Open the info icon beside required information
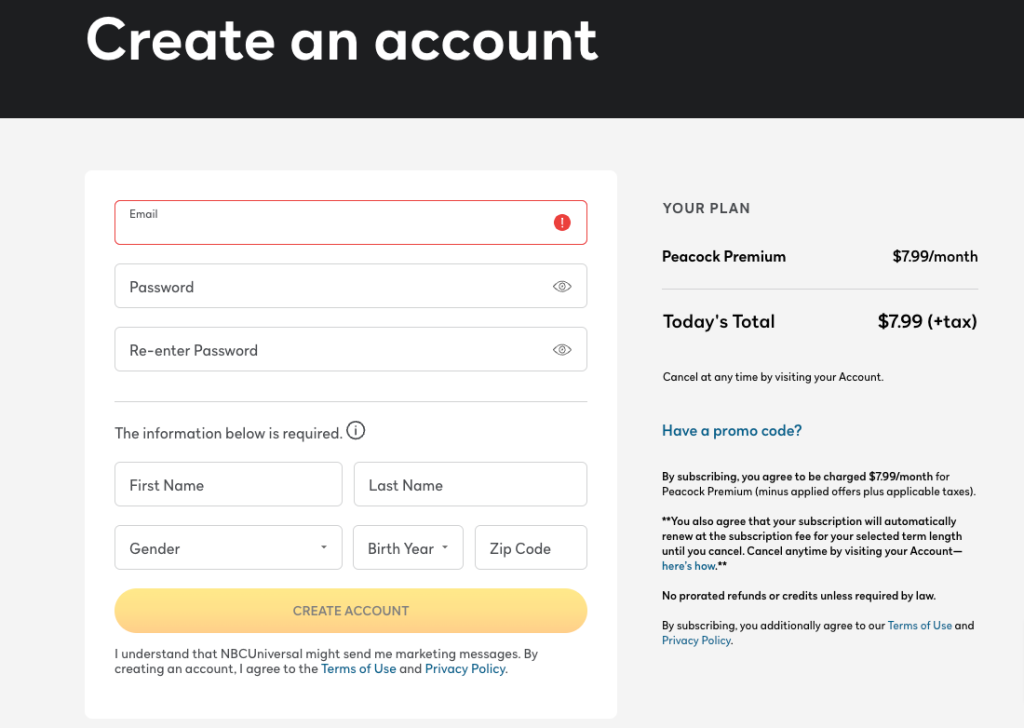1024x728 pixels. [356, 430]
